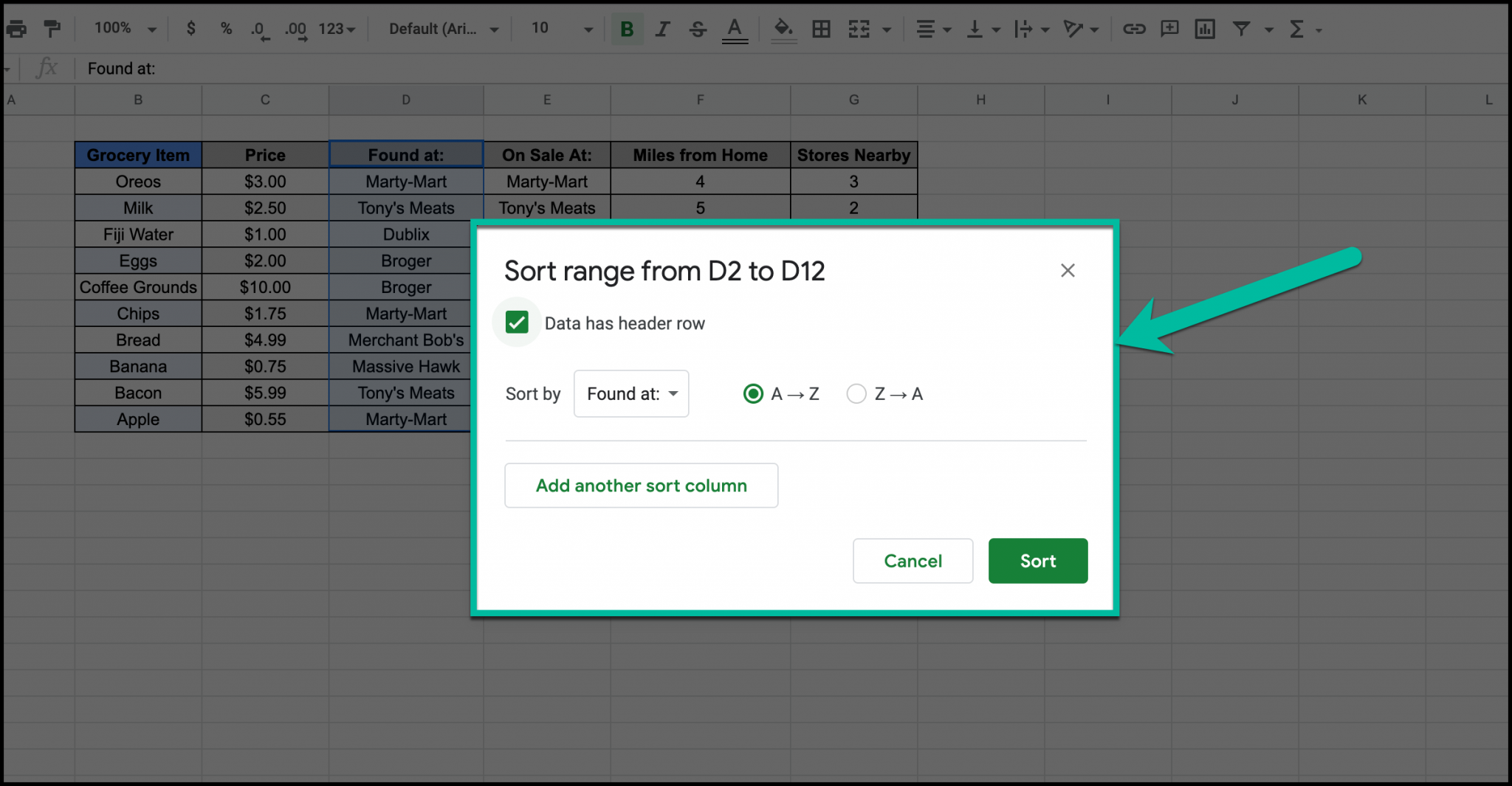Uncheck the Data has header row checkbox

pyautogui.click(x=517, y=322)
